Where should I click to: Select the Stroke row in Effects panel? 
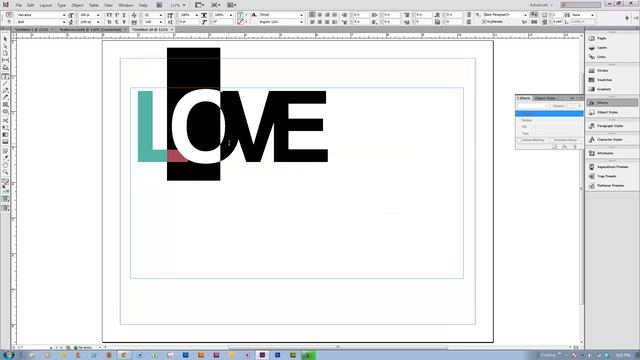coord(549,120)
